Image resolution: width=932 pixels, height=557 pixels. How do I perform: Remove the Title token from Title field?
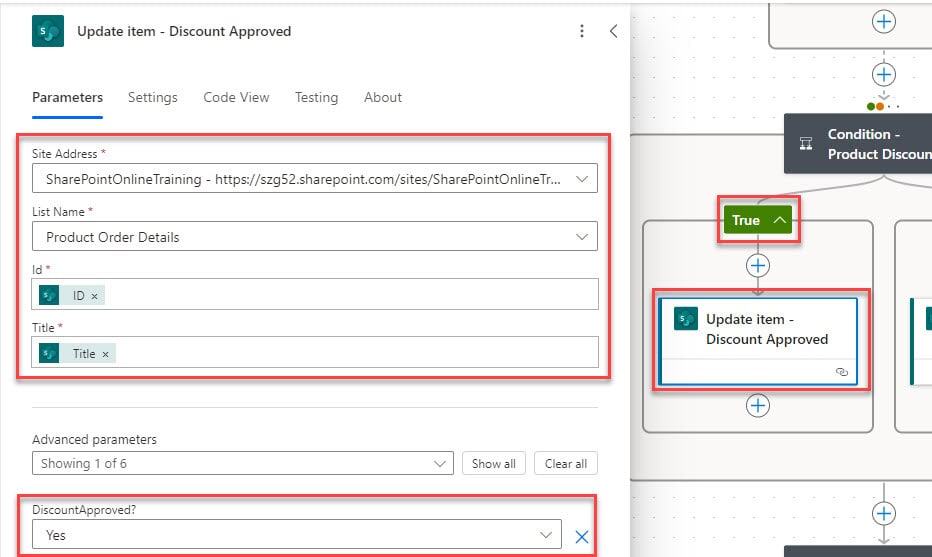[x=105, y=354]
